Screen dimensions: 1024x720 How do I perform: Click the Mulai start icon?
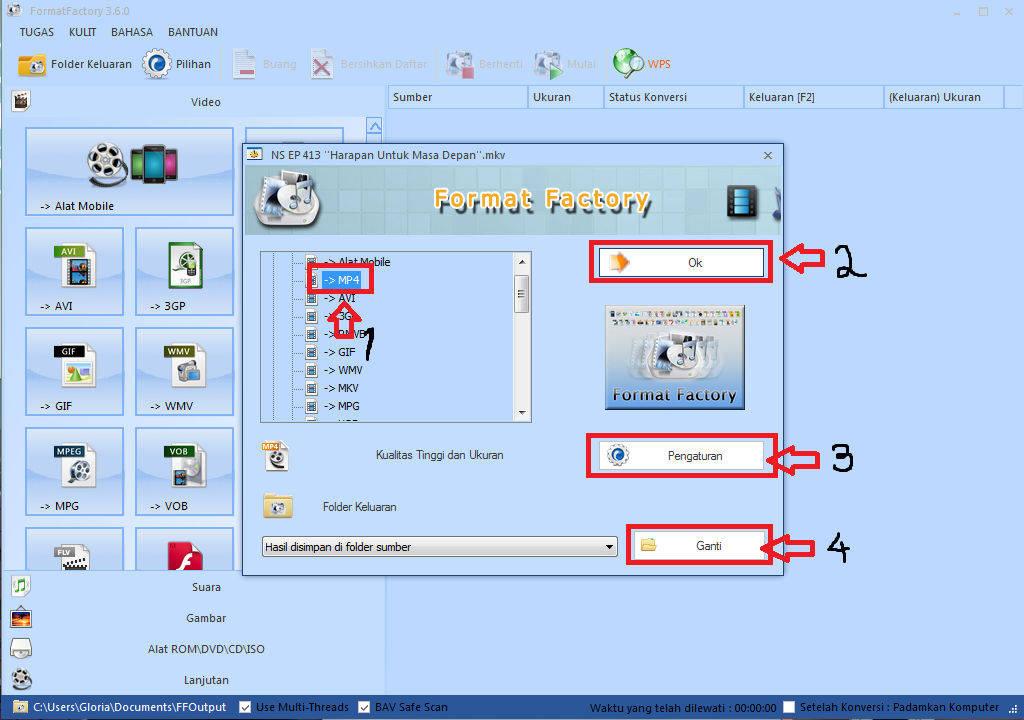pyautogui.click(x=548, y=64)
